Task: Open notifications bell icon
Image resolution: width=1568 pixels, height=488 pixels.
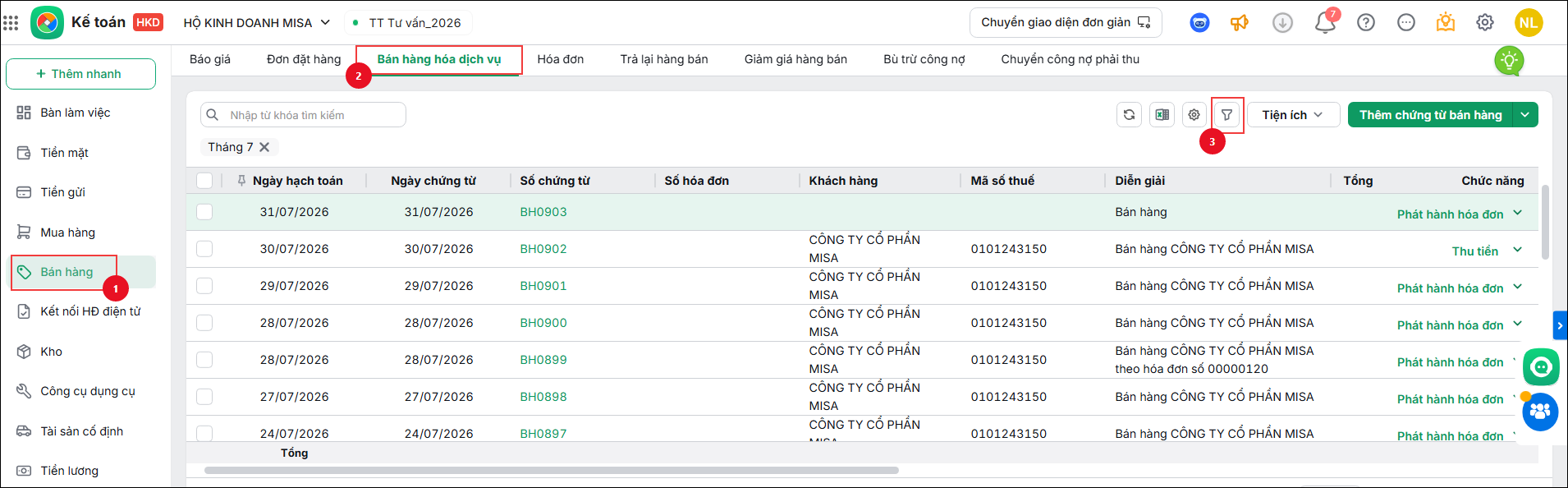Action: click(x=1325, y=23)
